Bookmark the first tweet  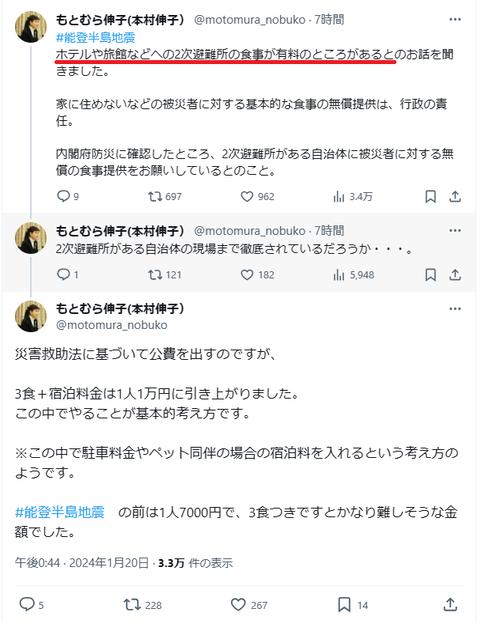pyautogui.click(x=430, y=196)
